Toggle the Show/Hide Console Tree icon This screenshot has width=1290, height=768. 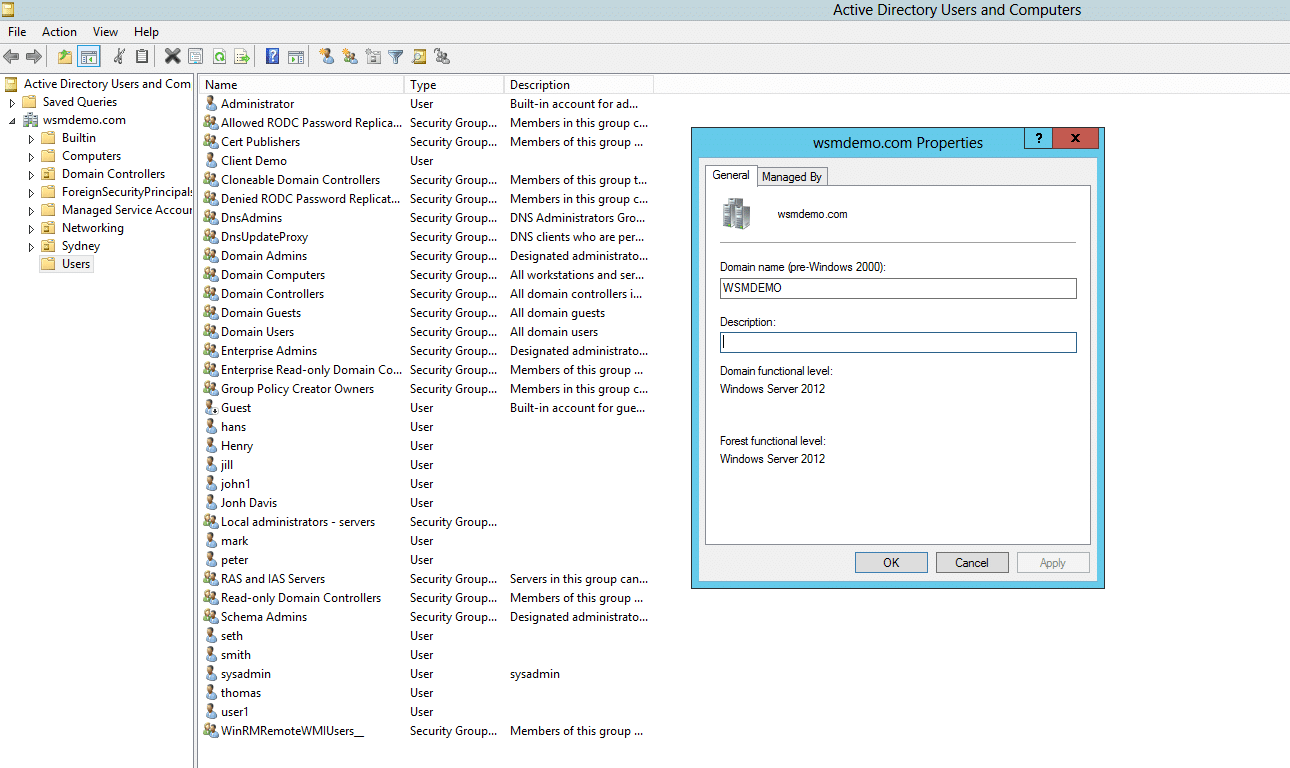[x=89, y=57]
